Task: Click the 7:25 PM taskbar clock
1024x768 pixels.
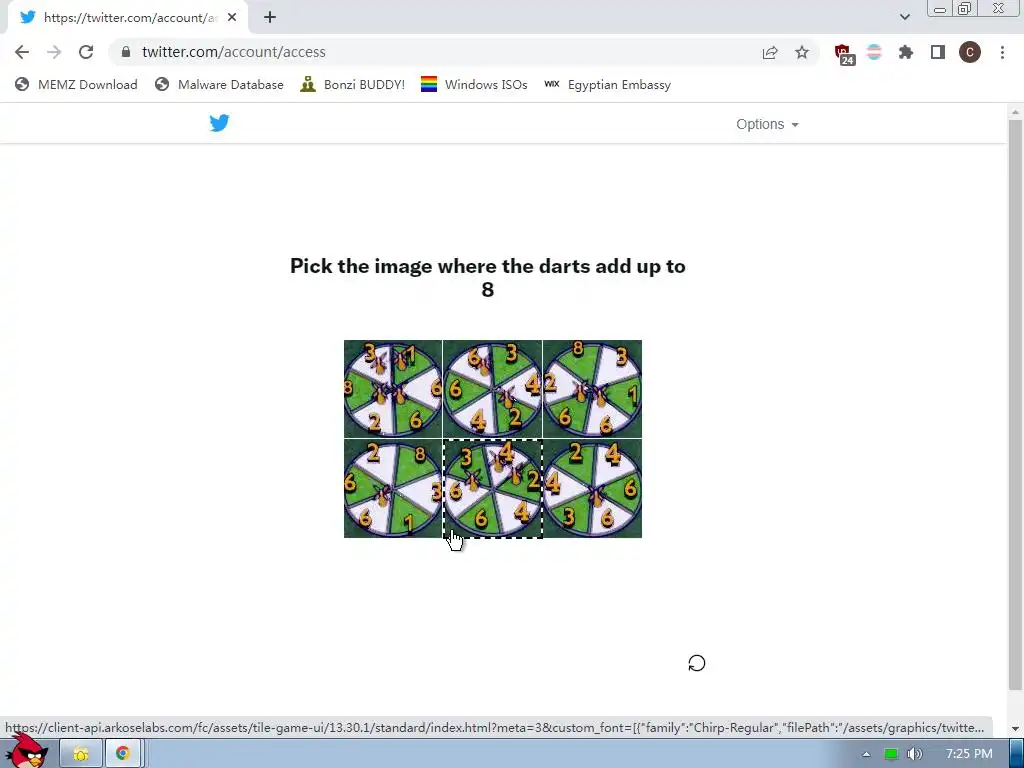Action: pos(969,754)
